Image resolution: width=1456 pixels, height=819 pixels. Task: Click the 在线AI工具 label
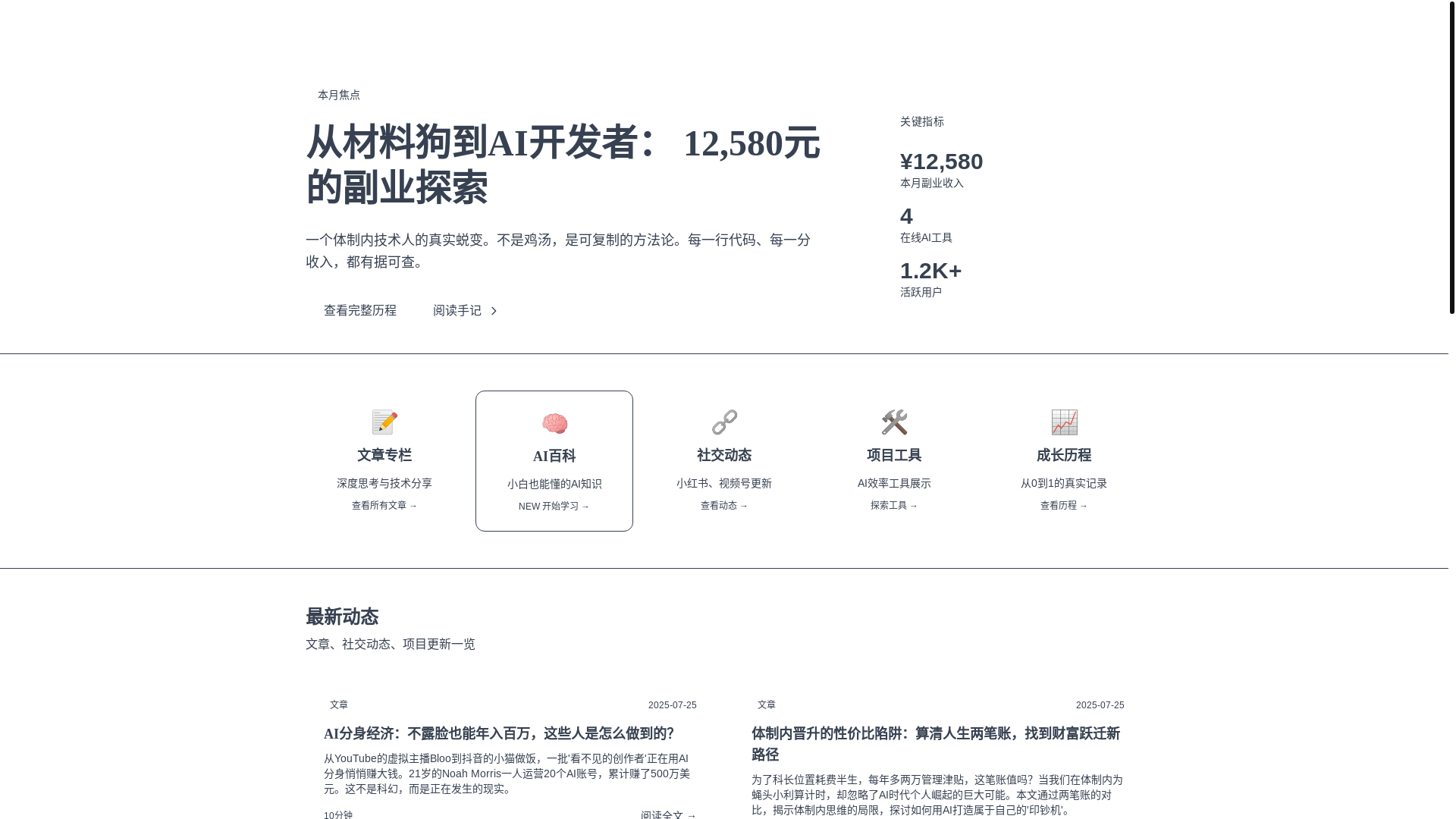pyautogui.click(x=926, y=237)
